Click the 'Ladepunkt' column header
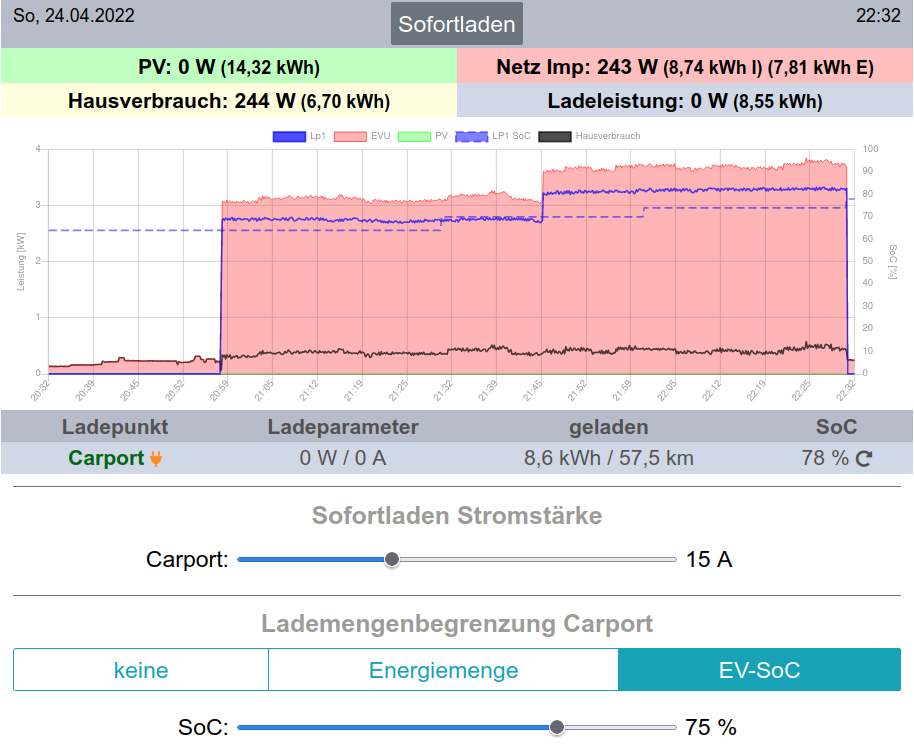Viewport: 914px width, 746px height. [x=115, y=427]
